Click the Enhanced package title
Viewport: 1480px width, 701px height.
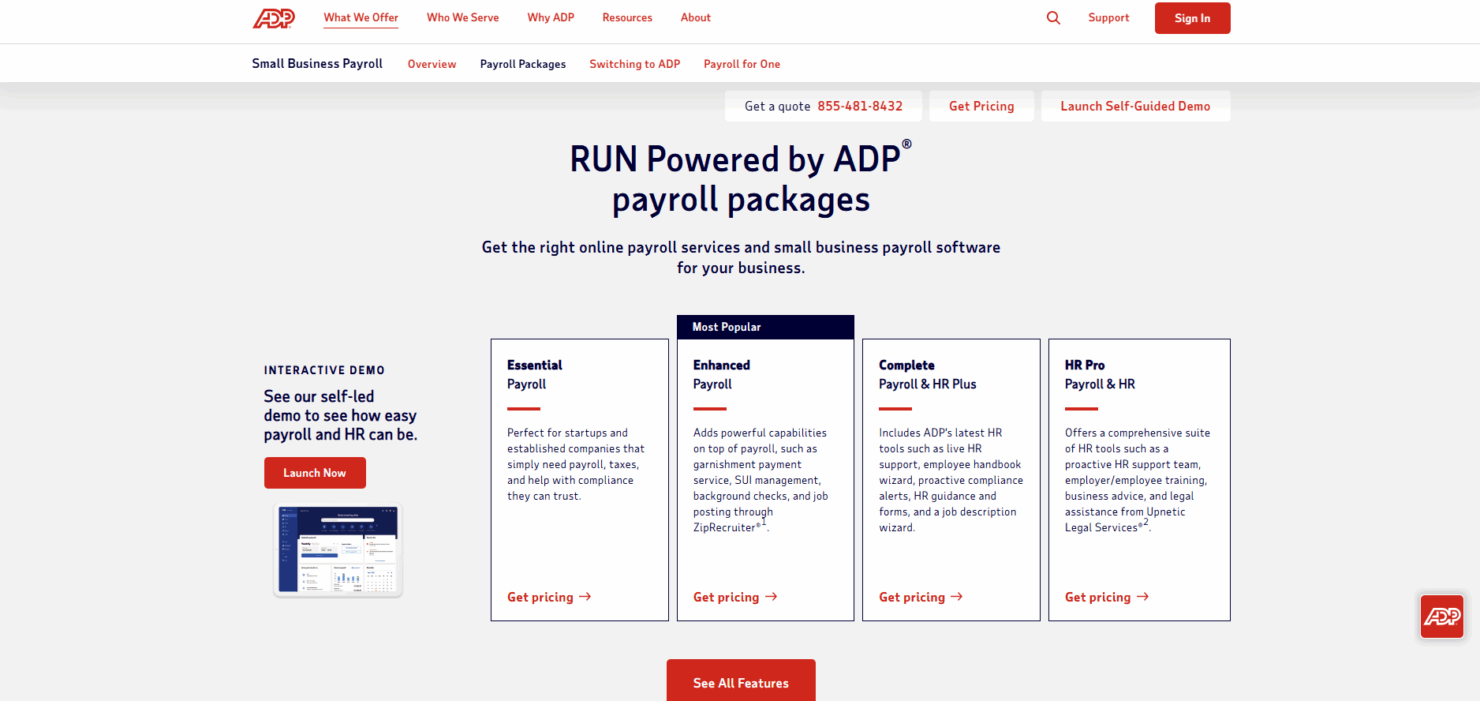click(721, 365)
